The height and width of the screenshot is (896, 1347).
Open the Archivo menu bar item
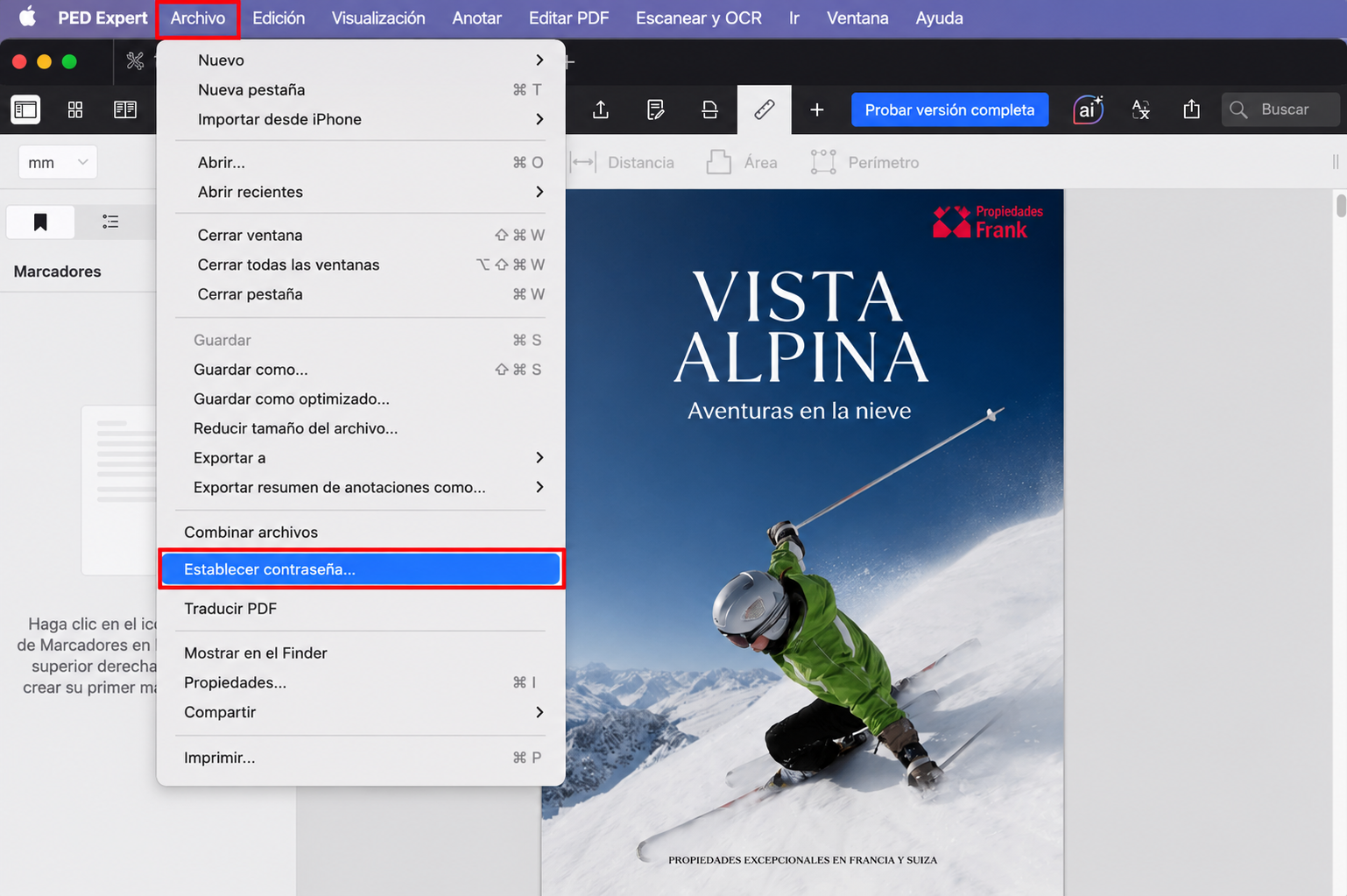click(198, 18)
